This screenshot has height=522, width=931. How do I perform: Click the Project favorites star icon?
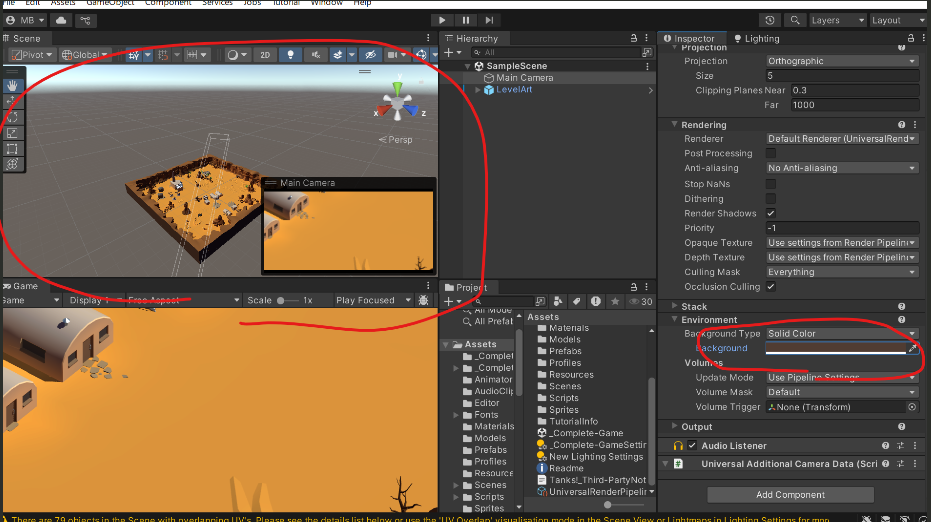click(615, 302)
